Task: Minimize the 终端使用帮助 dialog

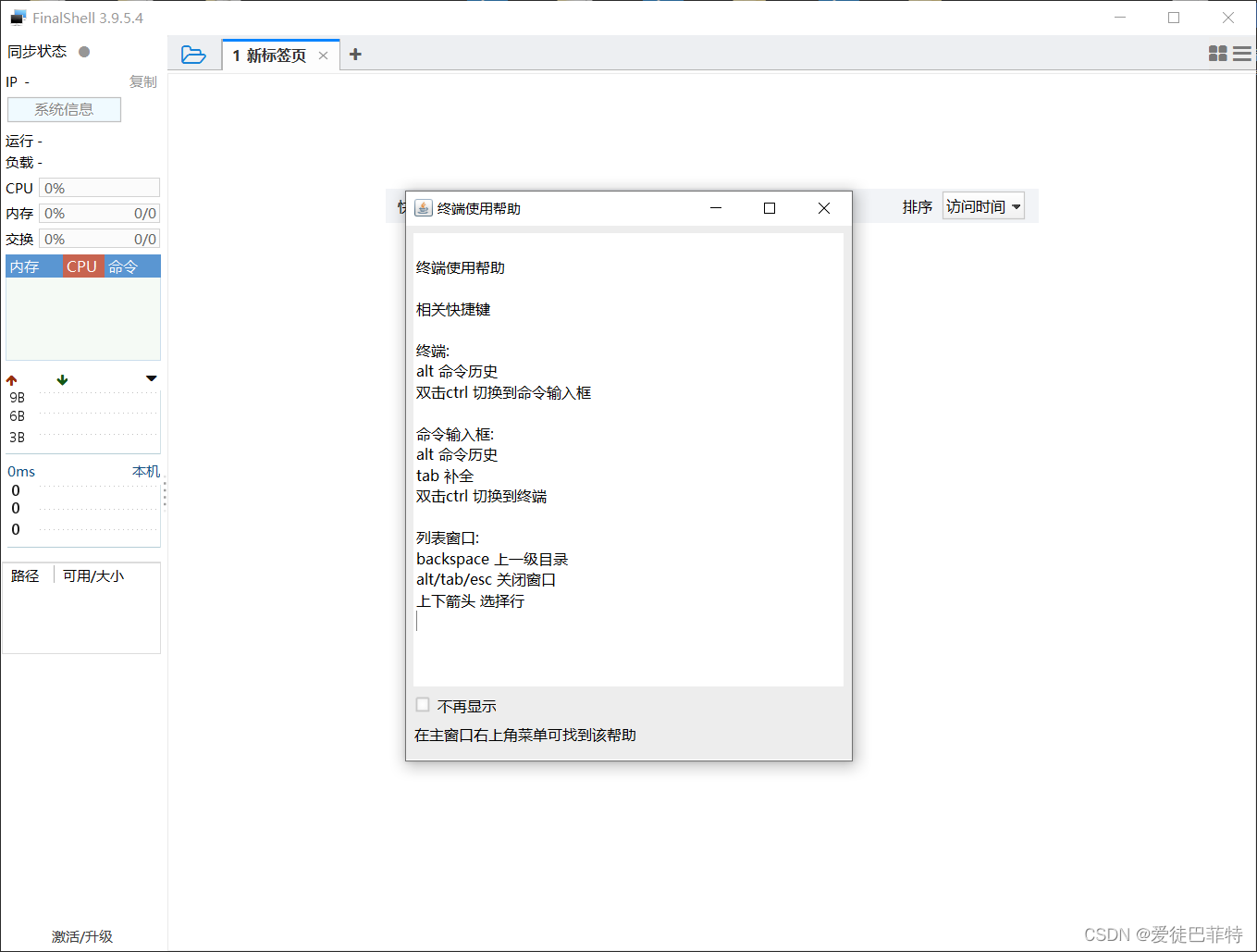Action: (x=716, y=208)
